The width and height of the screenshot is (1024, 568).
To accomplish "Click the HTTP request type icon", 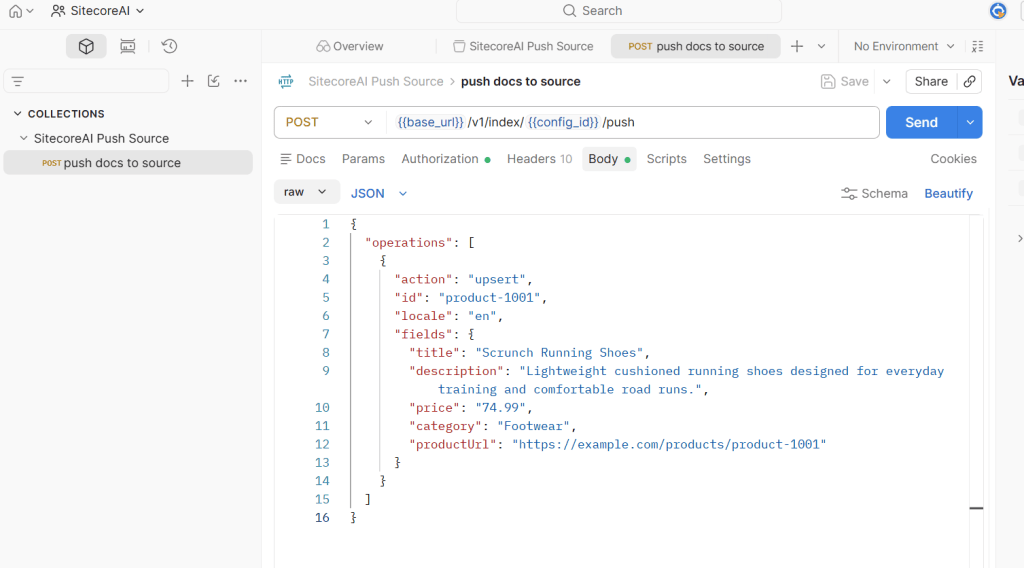I will (x=286, y=82).
